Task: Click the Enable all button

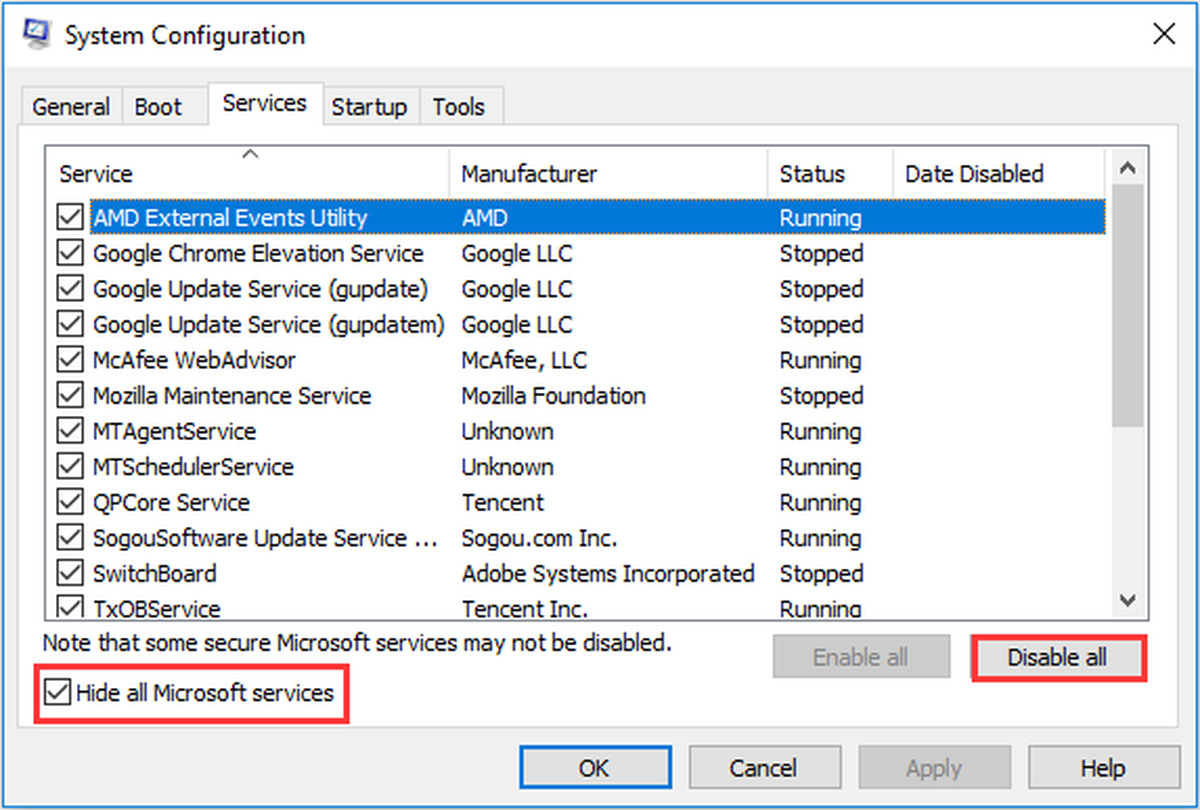Action: 861,657
